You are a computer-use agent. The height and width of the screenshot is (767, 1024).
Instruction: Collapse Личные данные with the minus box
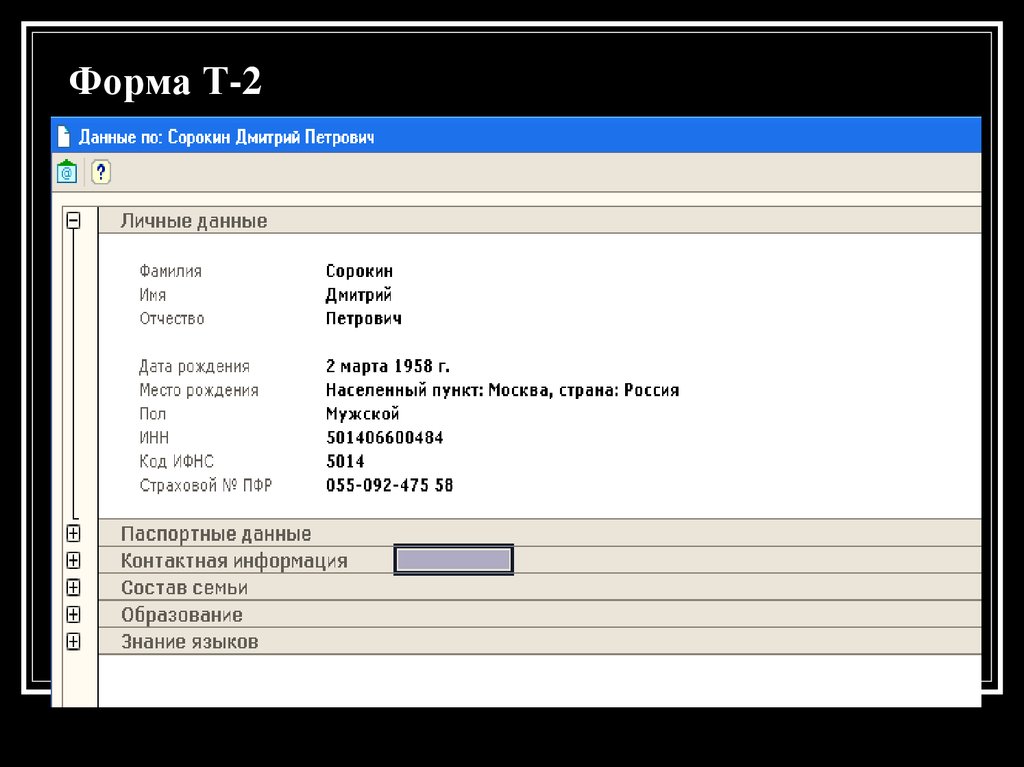pos(74,220)
